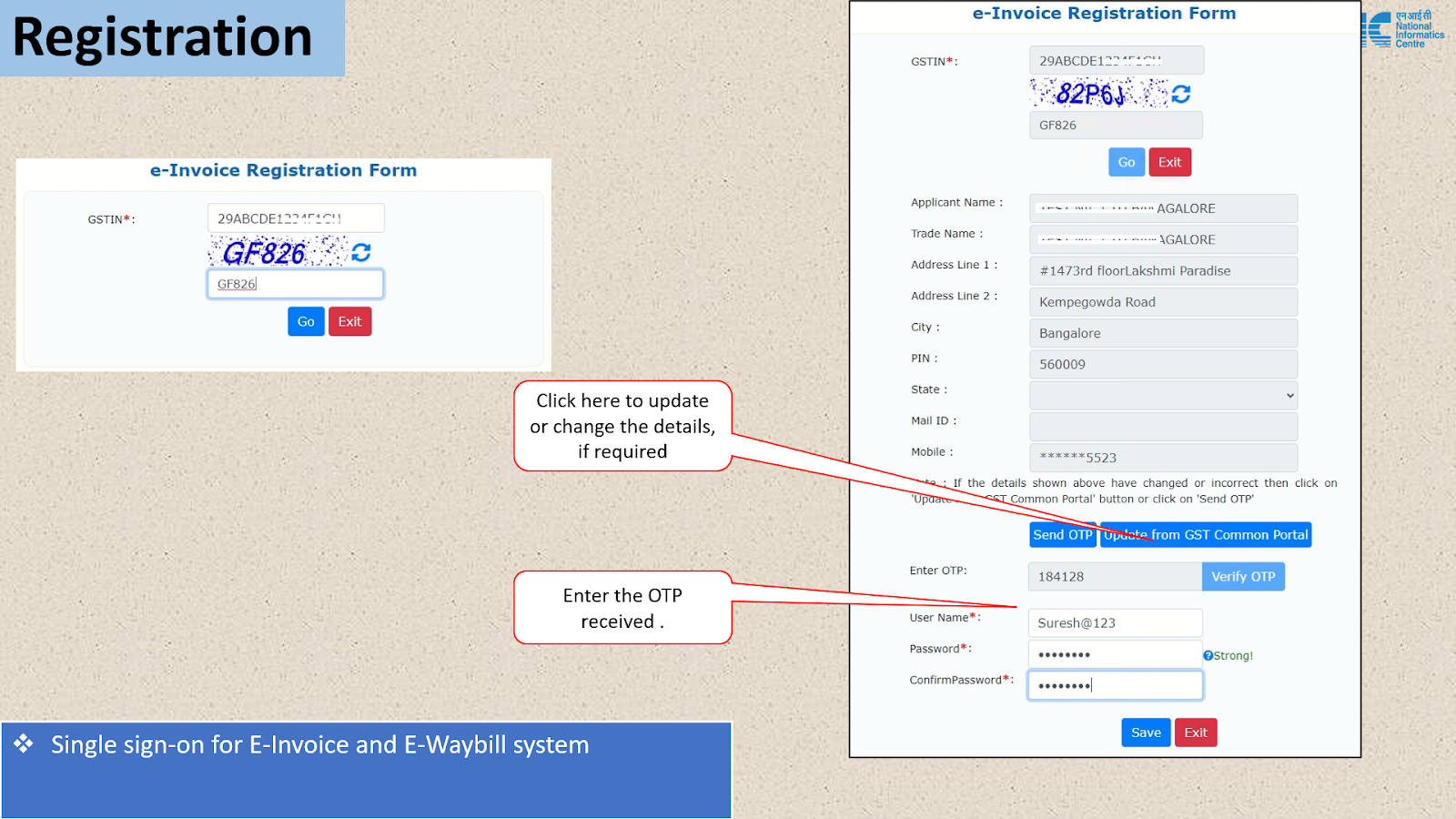The height and width of the screenshot is (819, 1456).
Task: Click the password strength help icon
Action: pyautogui.click(x=1208, y=655)
